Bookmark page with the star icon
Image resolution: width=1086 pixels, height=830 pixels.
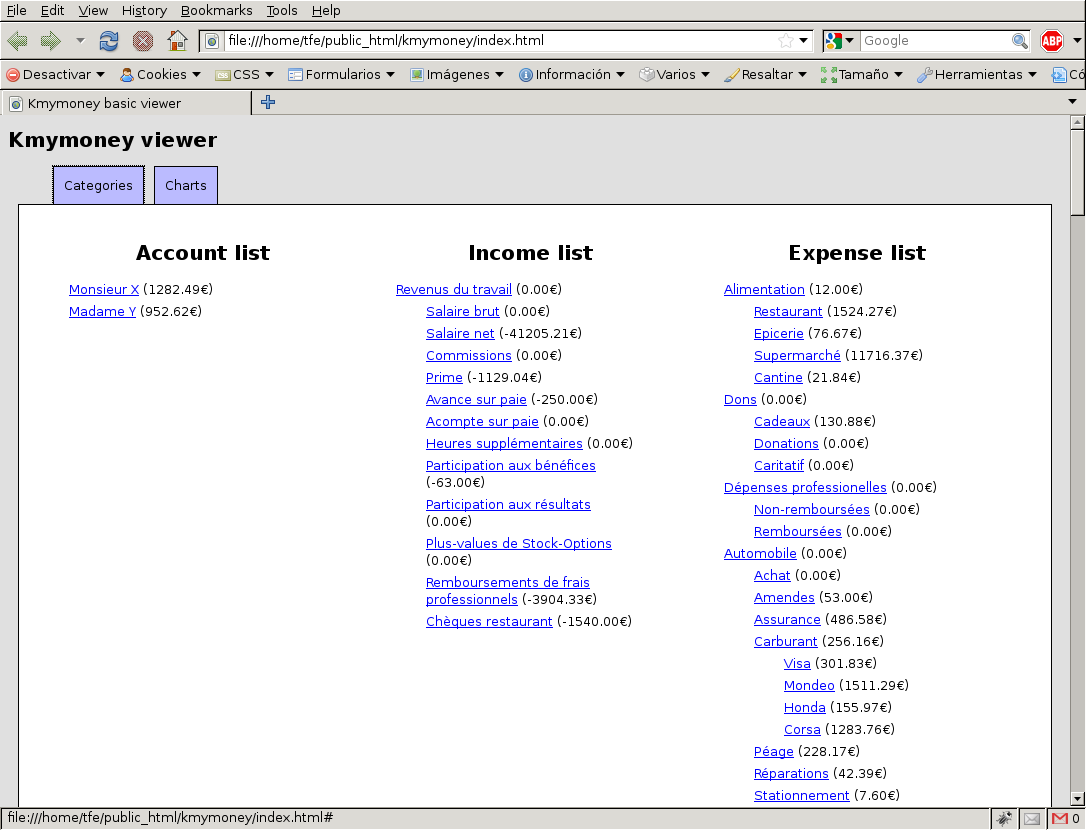(785, 41)
